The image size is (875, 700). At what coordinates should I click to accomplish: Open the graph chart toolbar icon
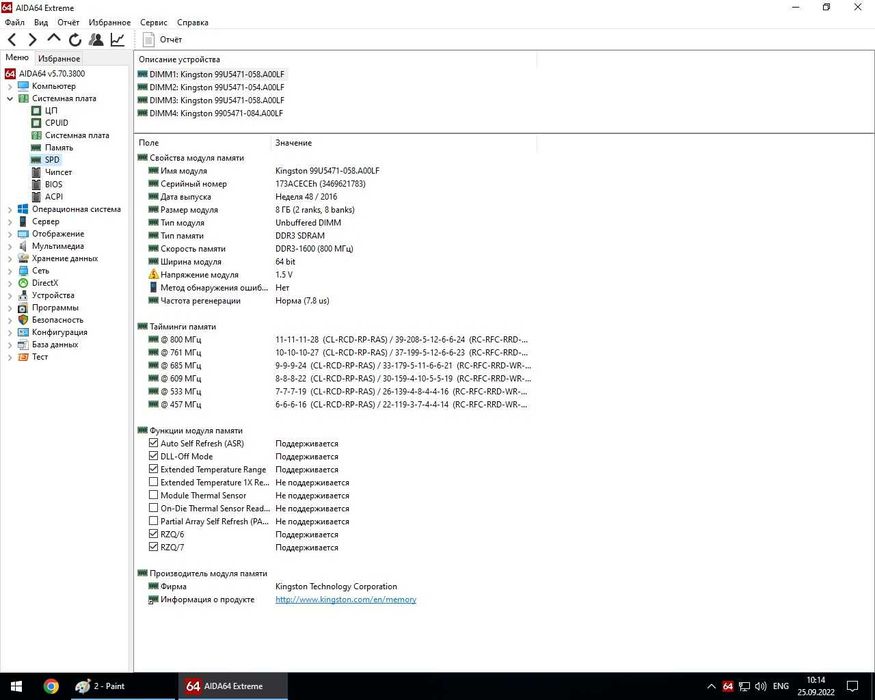coord(117,39)
